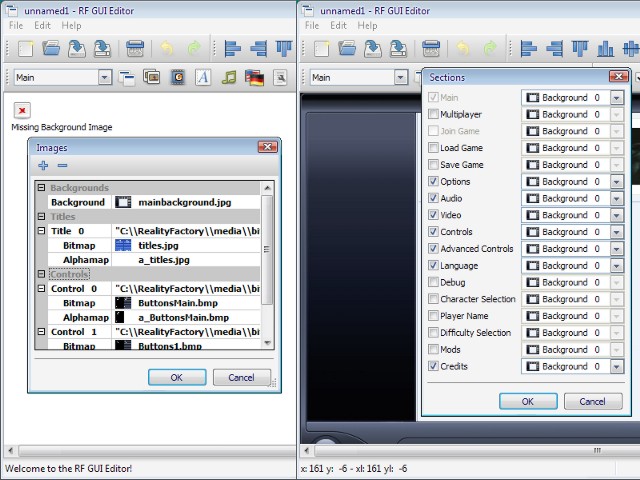Click New file icon in right window toolbar
Image resolution: width=640 pixels, height=480 pixels.
pyautogui.click(x=322, y=48)
